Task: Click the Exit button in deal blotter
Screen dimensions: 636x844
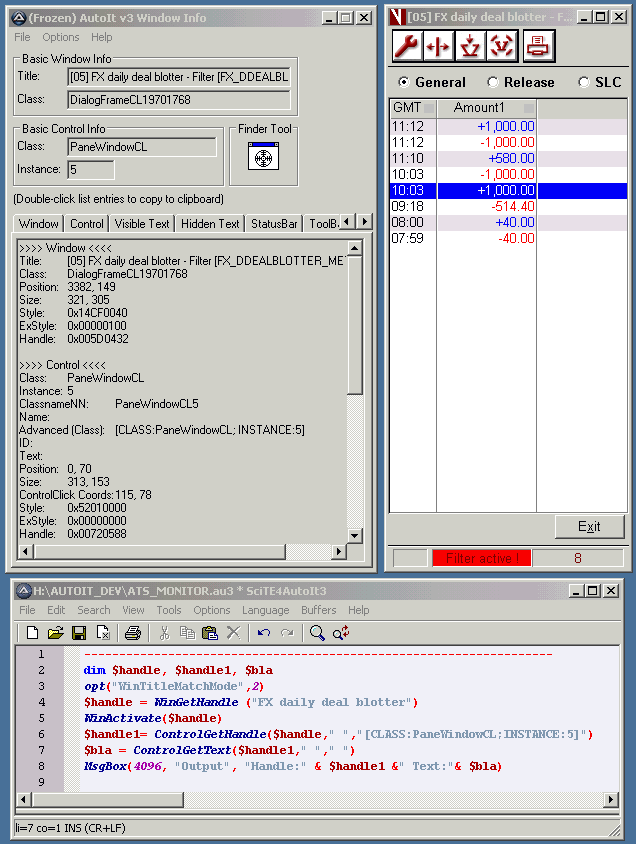Action: tap(589, 526)
